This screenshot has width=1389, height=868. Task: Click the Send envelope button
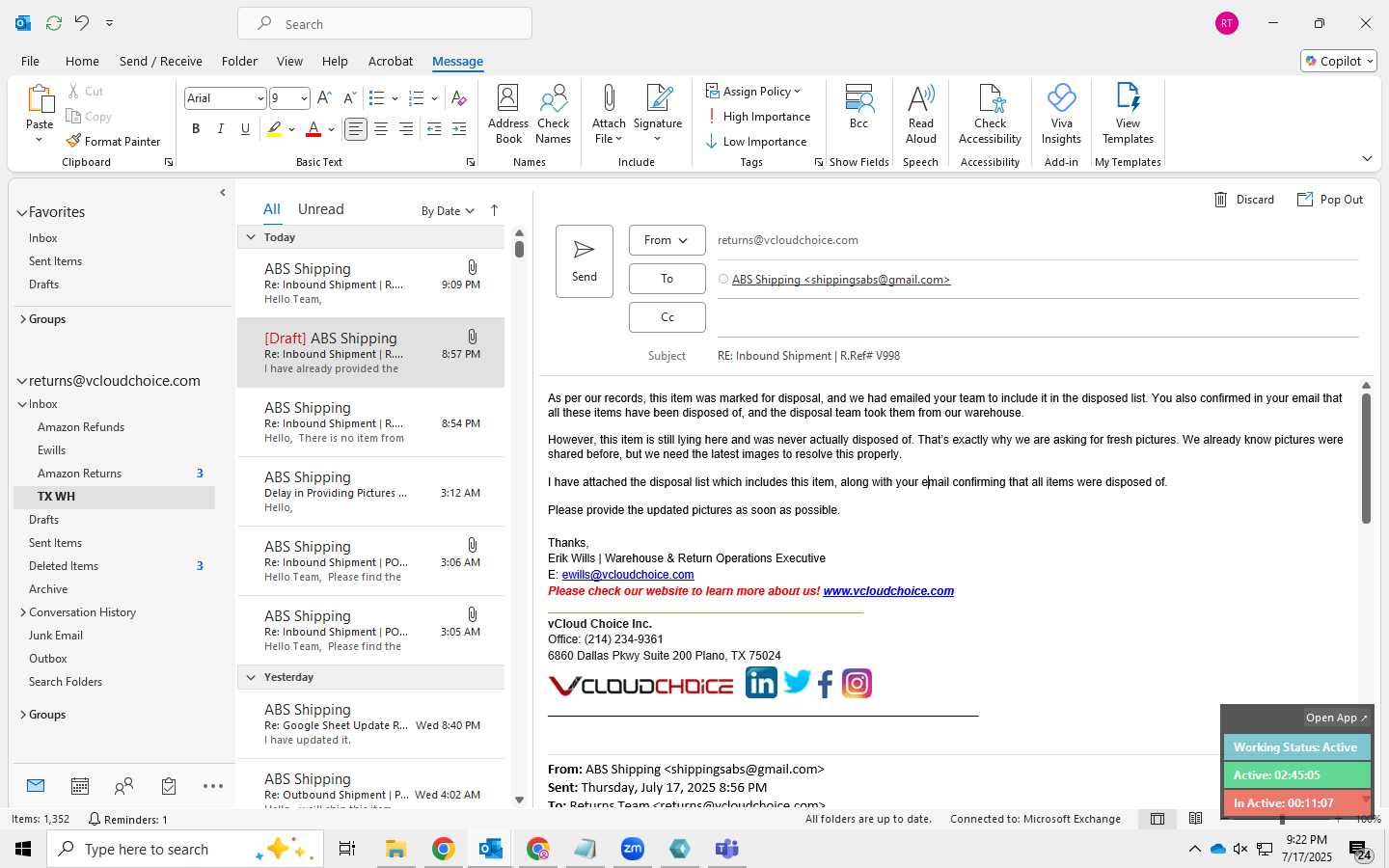point(585,260)
